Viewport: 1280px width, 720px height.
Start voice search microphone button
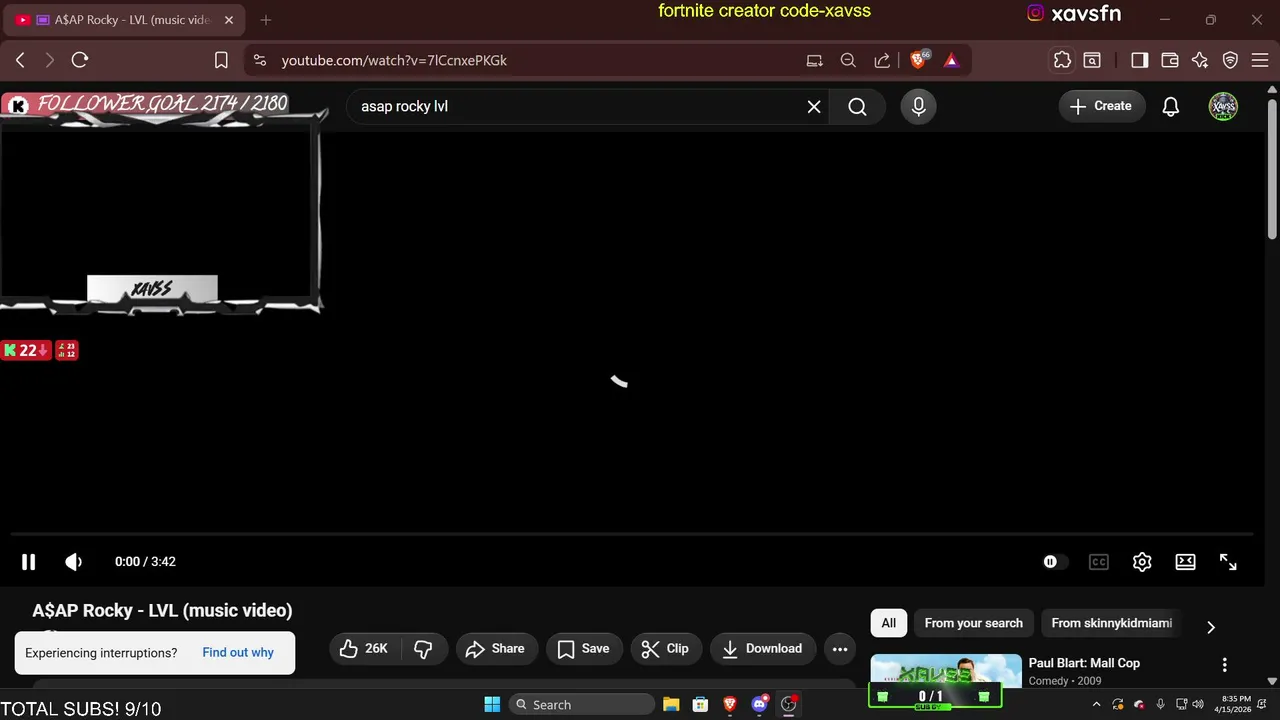pos(918,106)
